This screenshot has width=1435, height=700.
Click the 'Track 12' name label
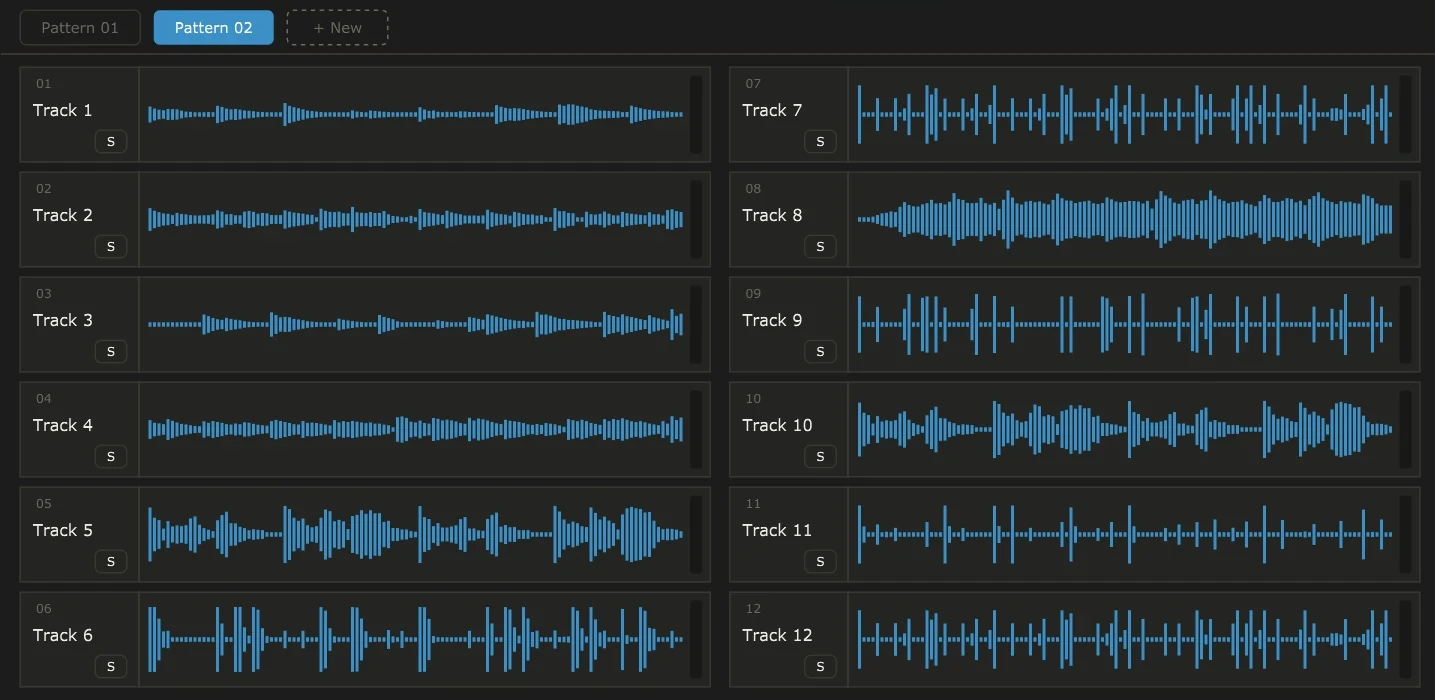tap(777, 635)
